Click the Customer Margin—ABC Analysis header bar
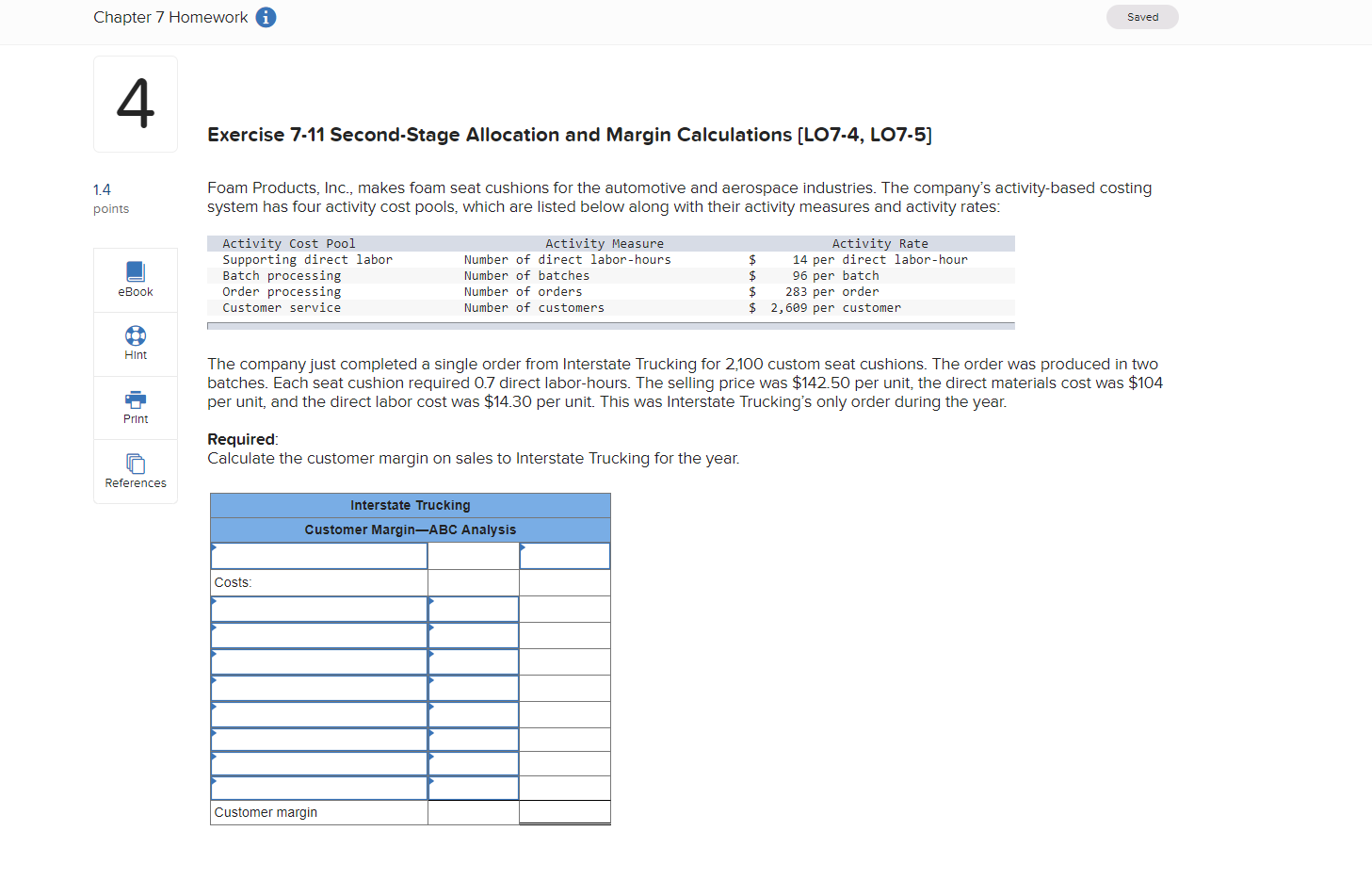Image resolution: width=1372 pixels, height=880 pixels. point(410,530)
